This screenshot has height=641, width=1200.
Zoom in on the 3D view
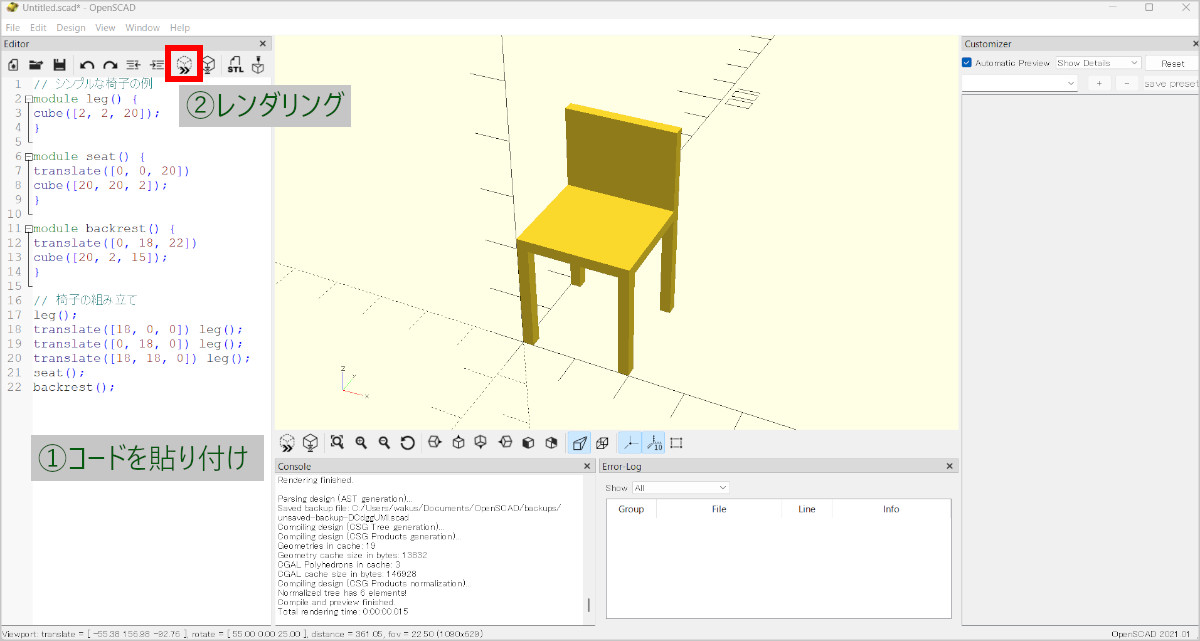point(361,443)
